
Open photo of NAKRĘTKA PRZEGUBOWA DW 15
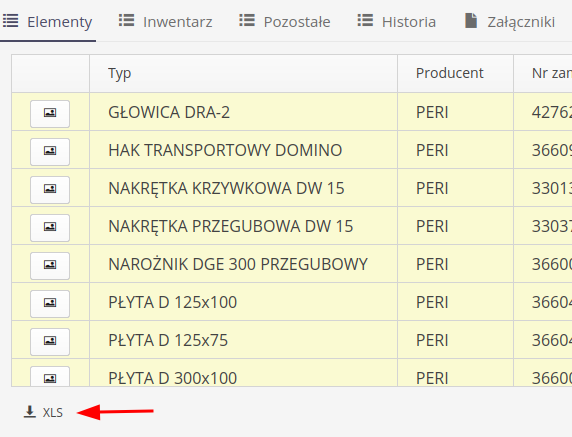point(50,228)
